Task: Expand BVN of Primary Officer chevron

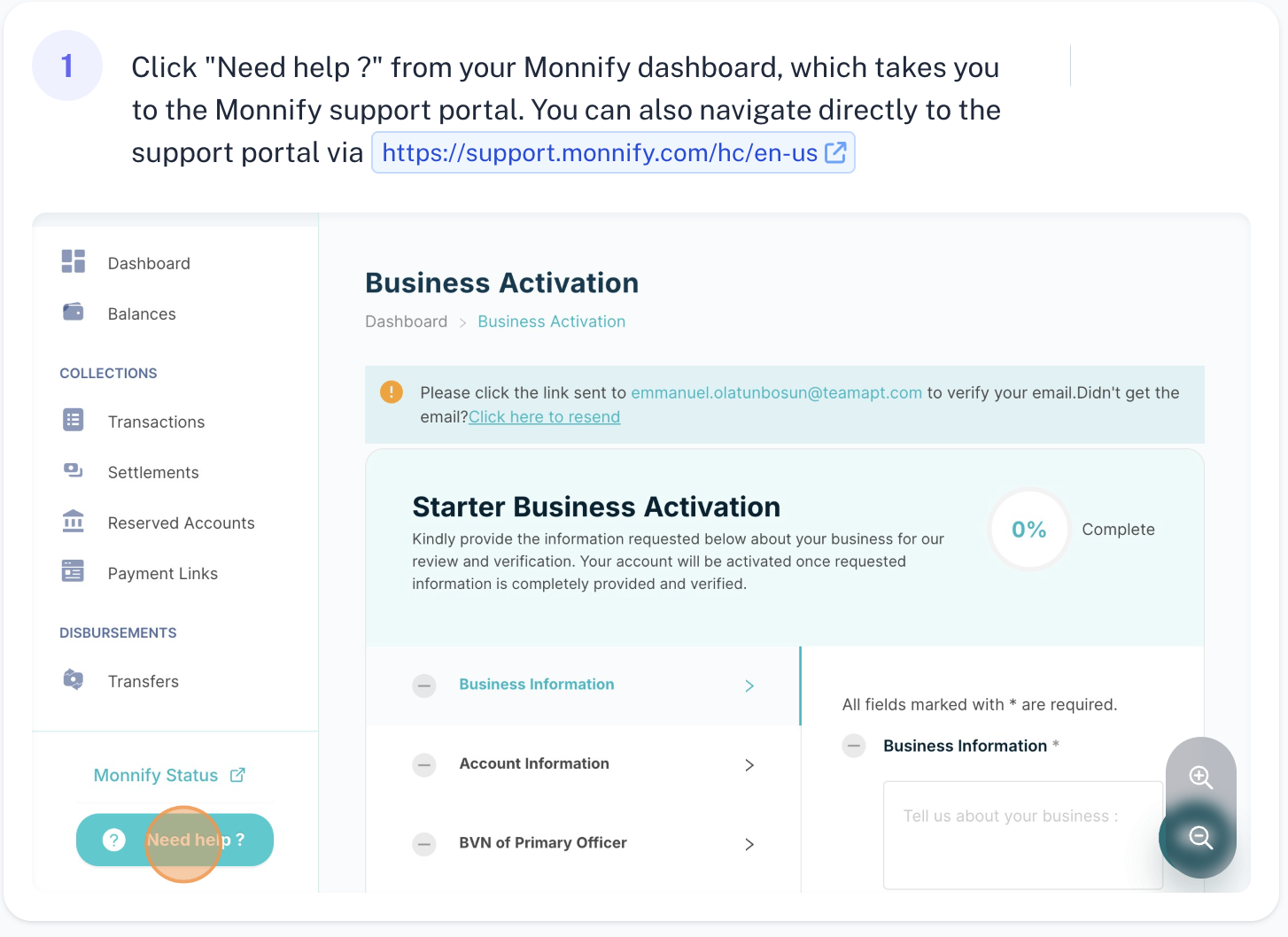Action: [x=749, y=844]
